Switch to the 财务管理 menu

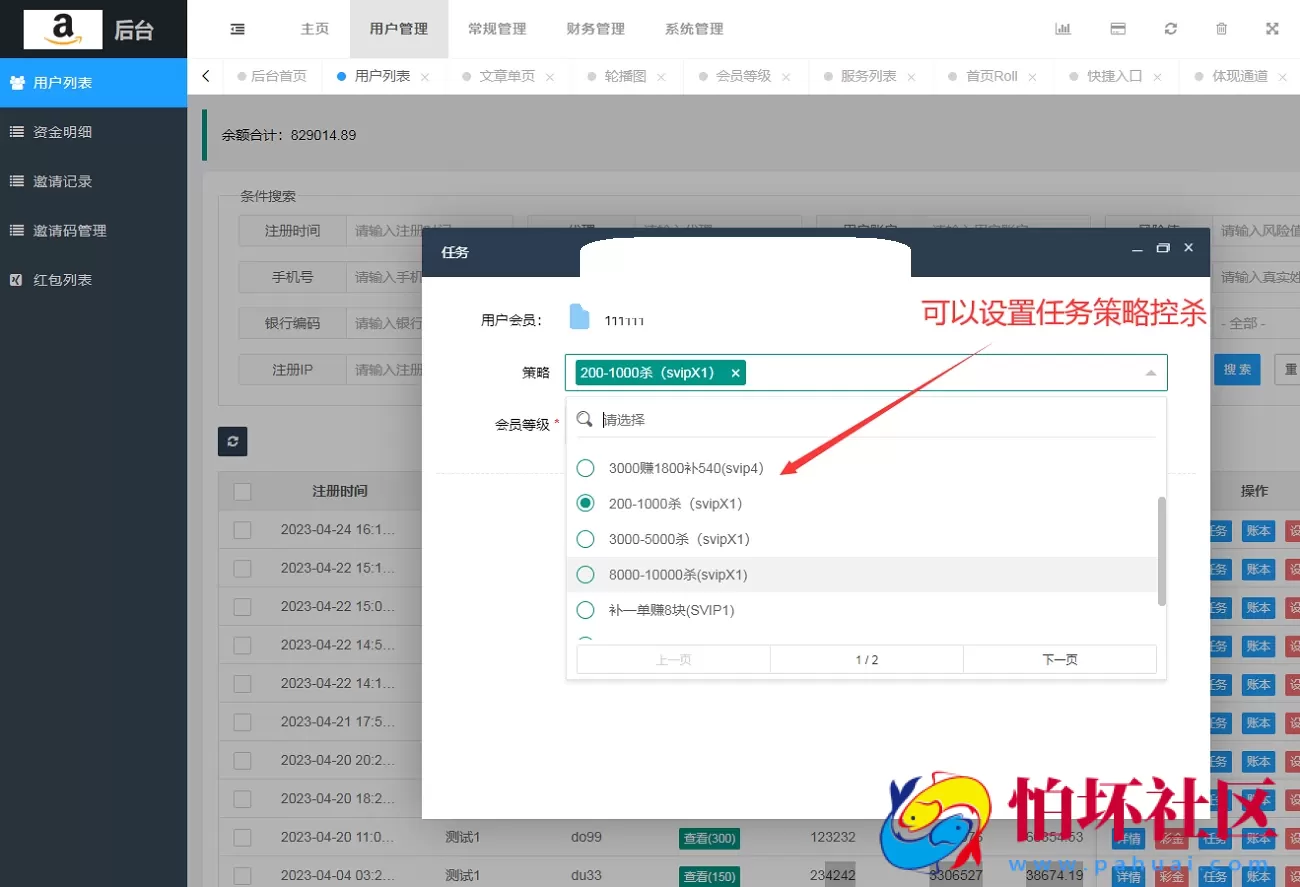tap(595, 29)
